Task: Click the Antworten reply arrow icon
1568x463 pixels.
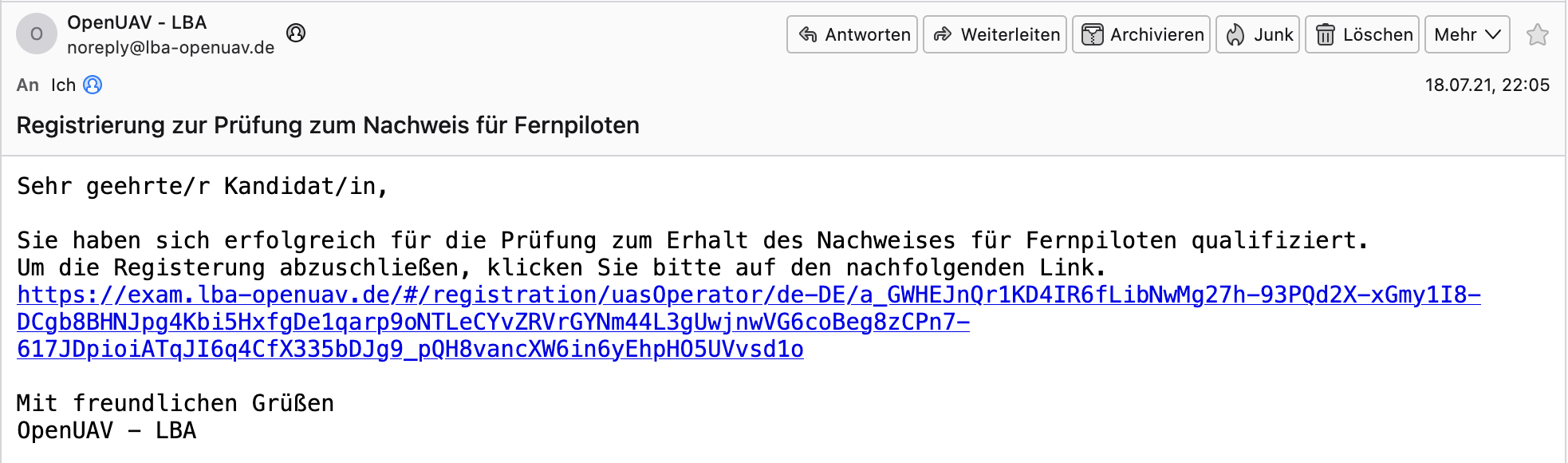Action: pos(808,34)
